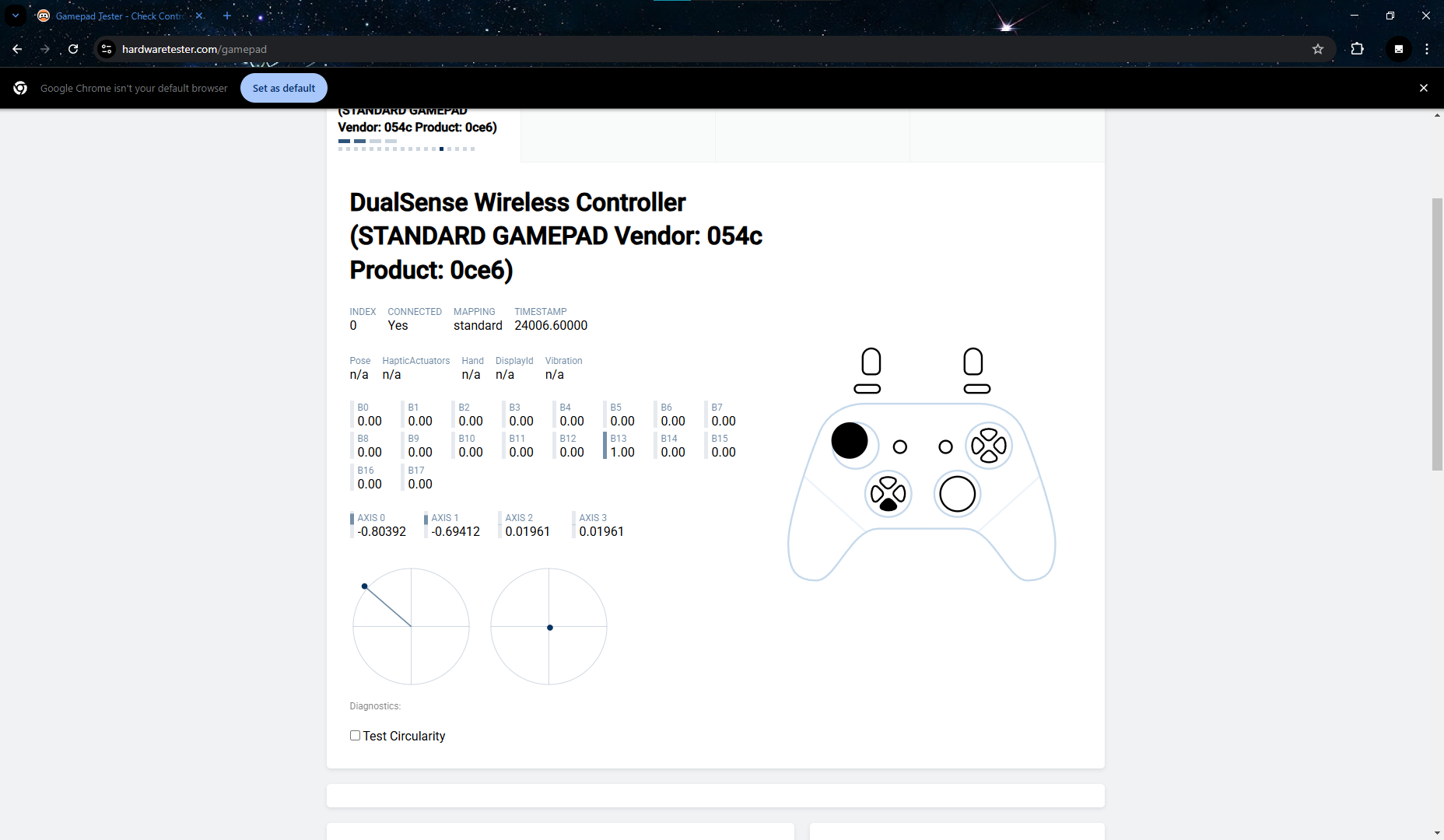
Task: Click the right bumper on controller diagram
Action: point(977,389)
